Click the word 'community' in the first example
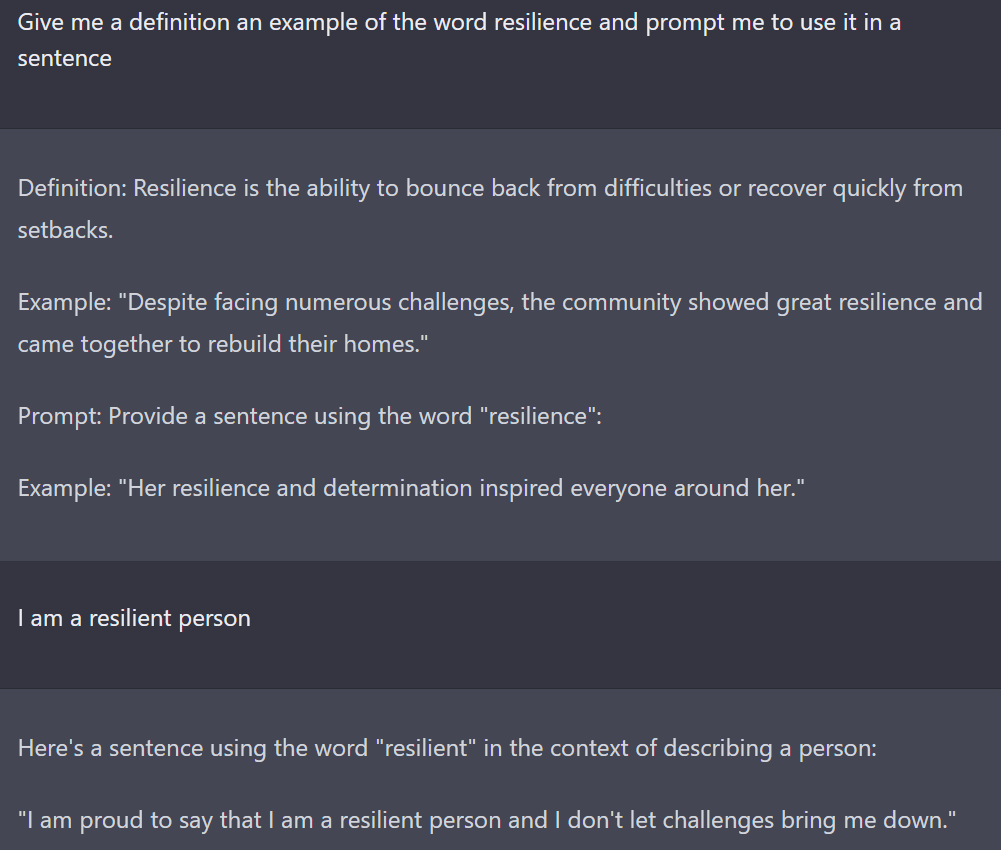Screen dimensions: 1001x850 pyautogui.click(x=621, y=302)
